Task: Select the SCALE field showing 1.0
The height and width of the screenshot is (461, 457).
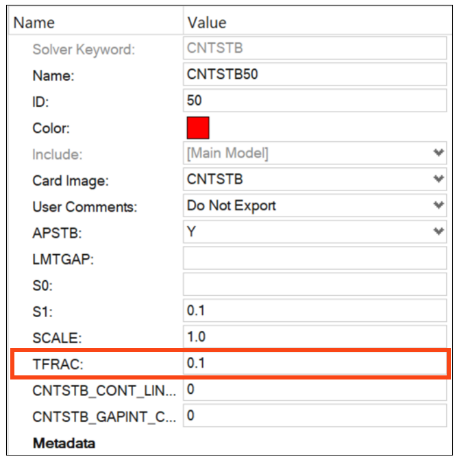Action: 315,337
